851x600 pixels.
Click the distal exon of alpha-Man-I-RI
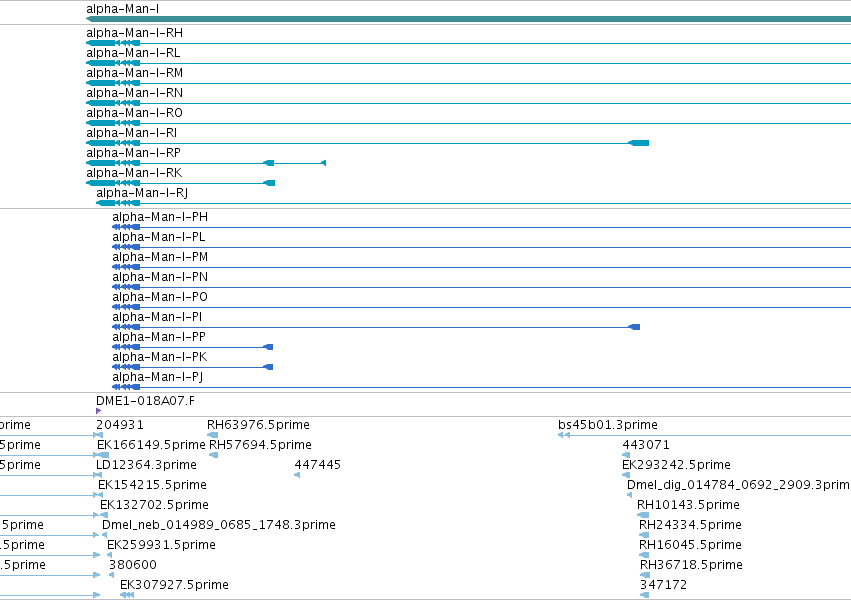[x=638, y=143]
